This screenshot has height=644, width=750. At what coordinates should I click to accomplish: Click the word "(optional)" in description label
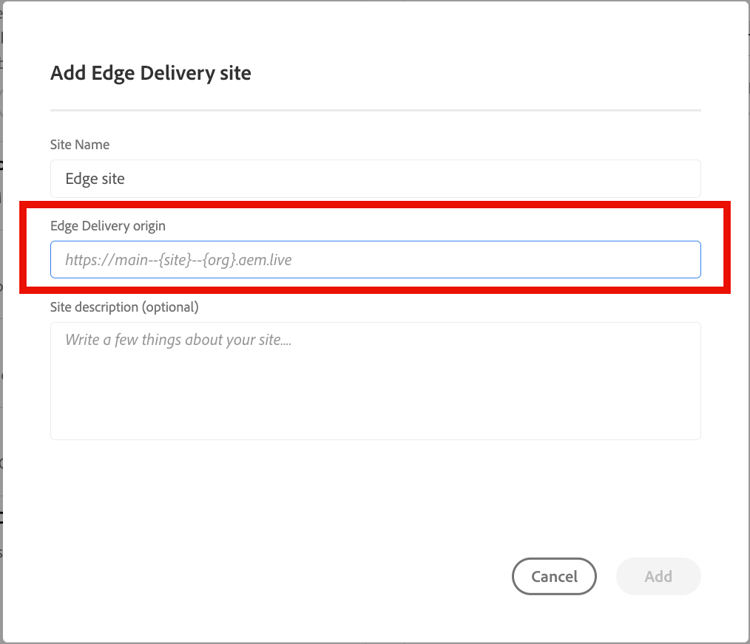pos(170,307)
